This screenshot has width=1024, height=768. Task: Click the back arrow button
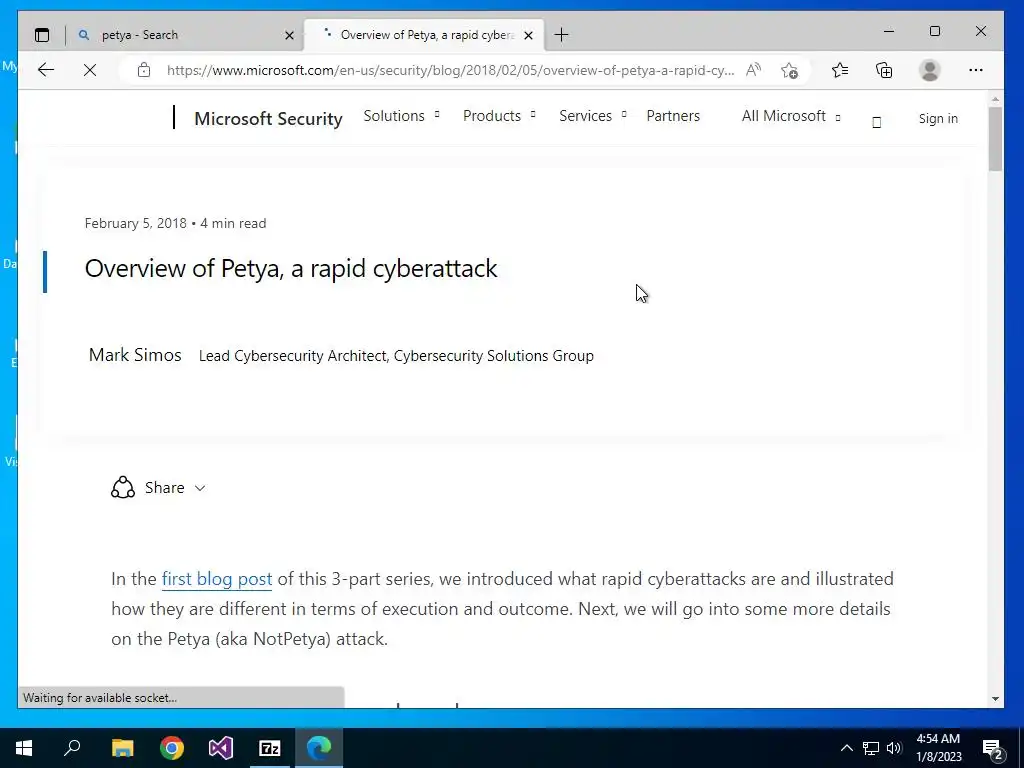click(46, 69)
